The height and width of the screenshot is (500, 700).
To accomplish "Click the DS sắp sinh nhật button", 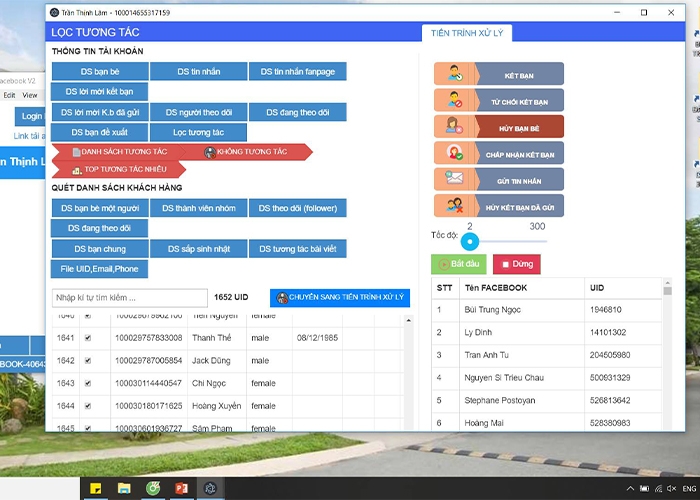I will pos(199,249).
